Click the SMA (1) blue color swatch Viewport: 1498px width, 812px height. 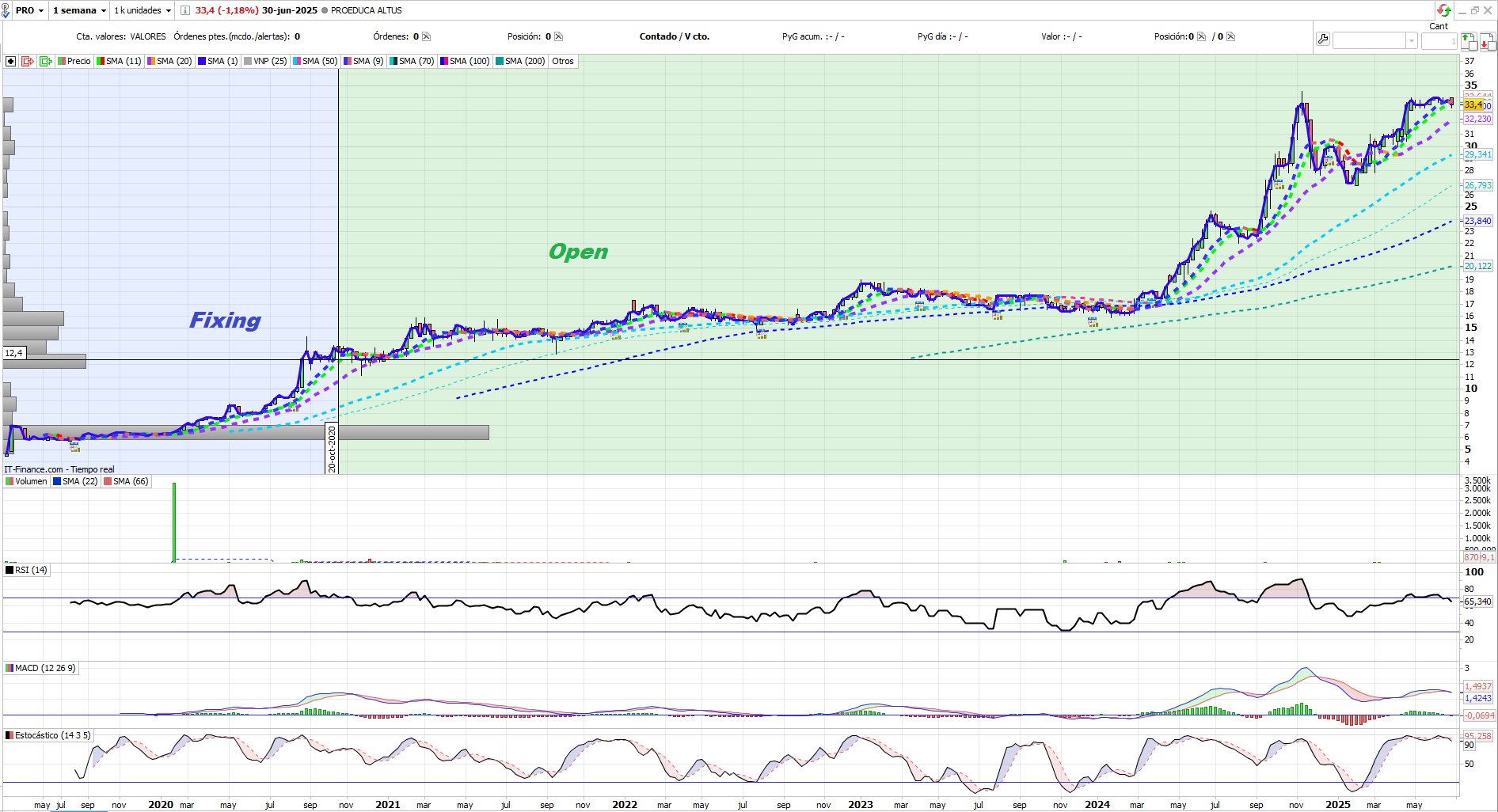[202, 61]
